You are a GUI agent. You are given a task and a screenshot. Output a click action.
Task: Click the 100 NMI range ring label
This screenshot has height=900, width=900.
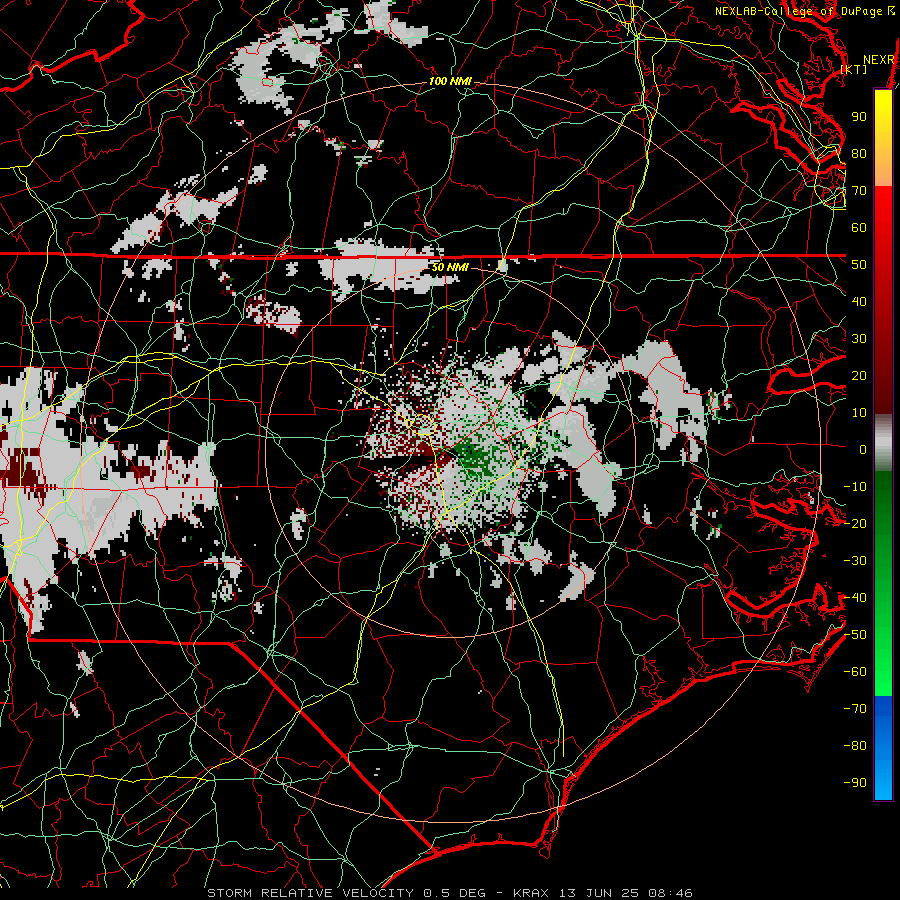(x=450, y=82)
